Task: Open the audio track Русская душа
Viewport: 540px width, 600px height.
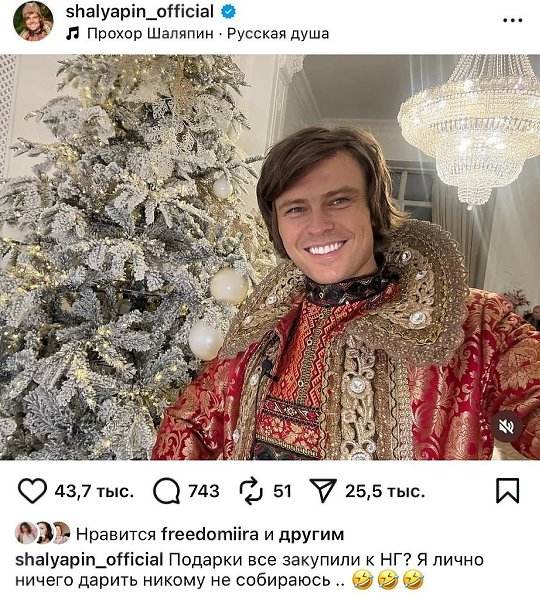Action: coord(278,34)
